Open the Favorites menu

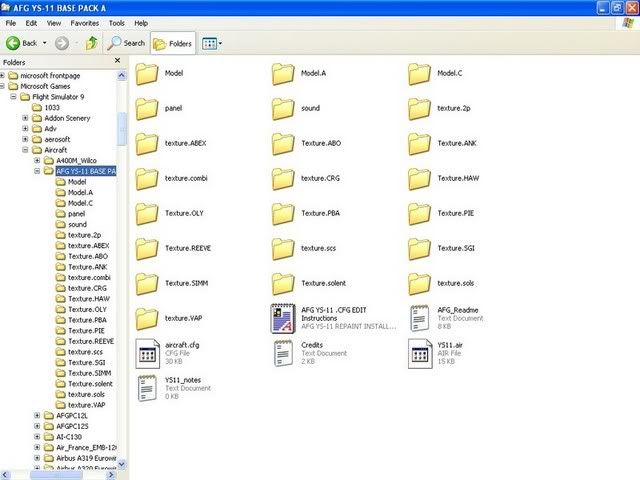84,23
